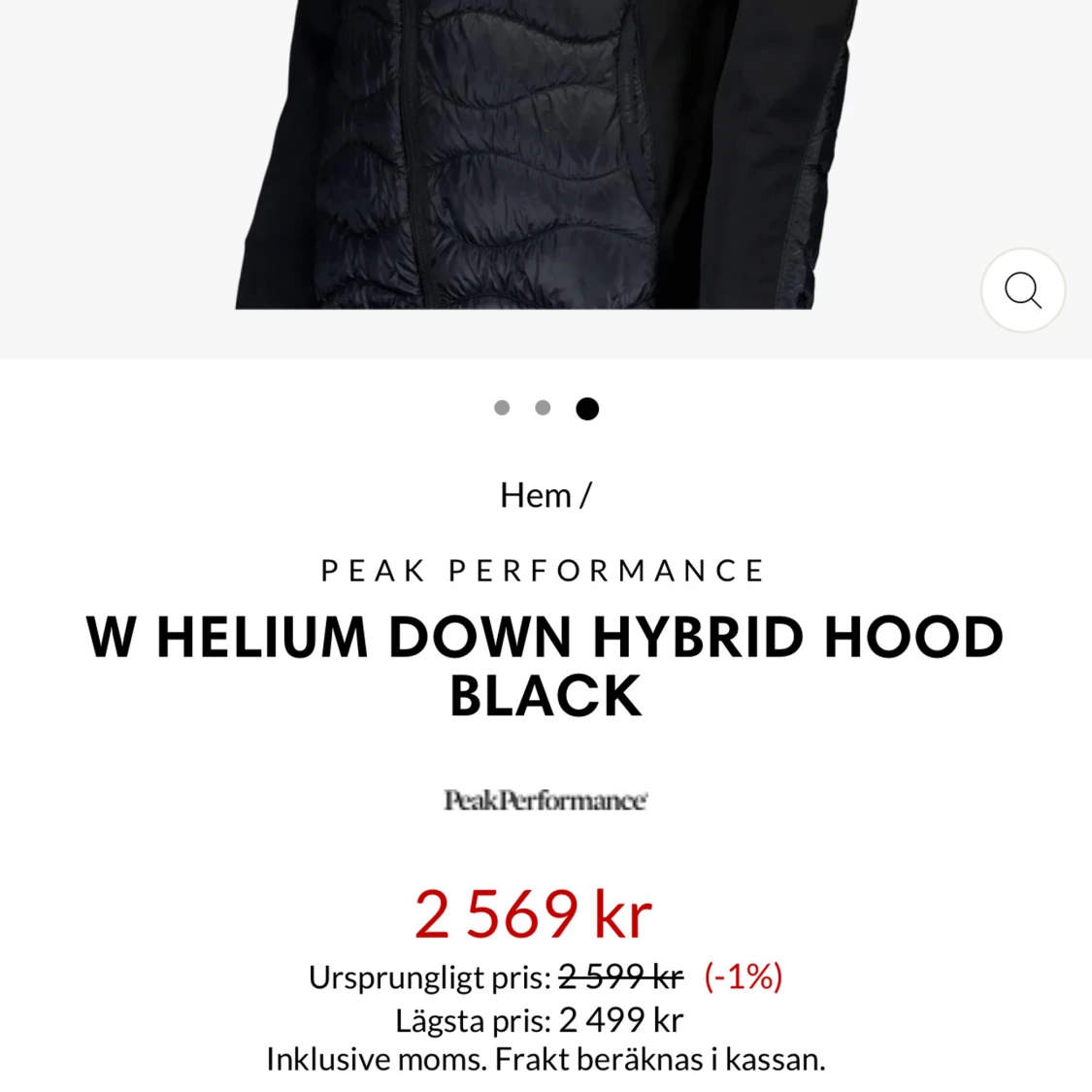The image size is (1092, 1092).
Task: Click the word BLACK in the title
Action: [x=546, y=696]
